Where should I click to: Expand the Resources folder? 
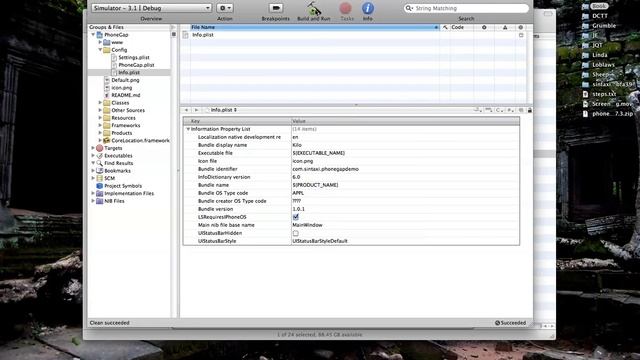[x=100, y=118]
